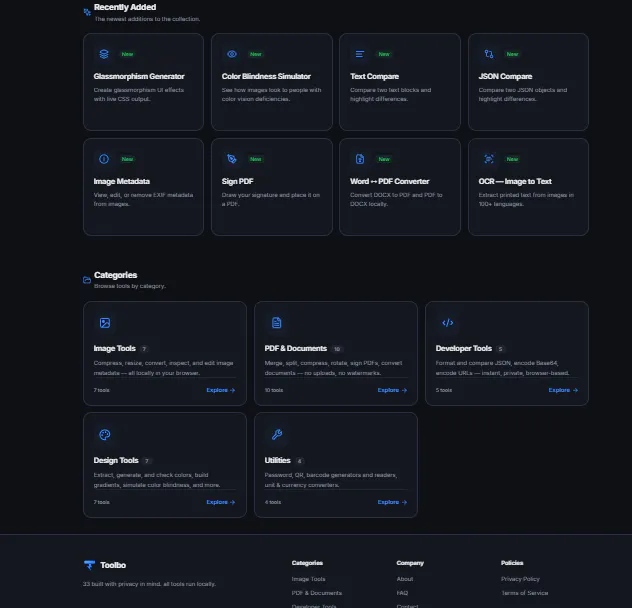The image size is (632, 608).
Task: Click the Glassmorphism Generator layers icon
Action: [x=104, y=54]
